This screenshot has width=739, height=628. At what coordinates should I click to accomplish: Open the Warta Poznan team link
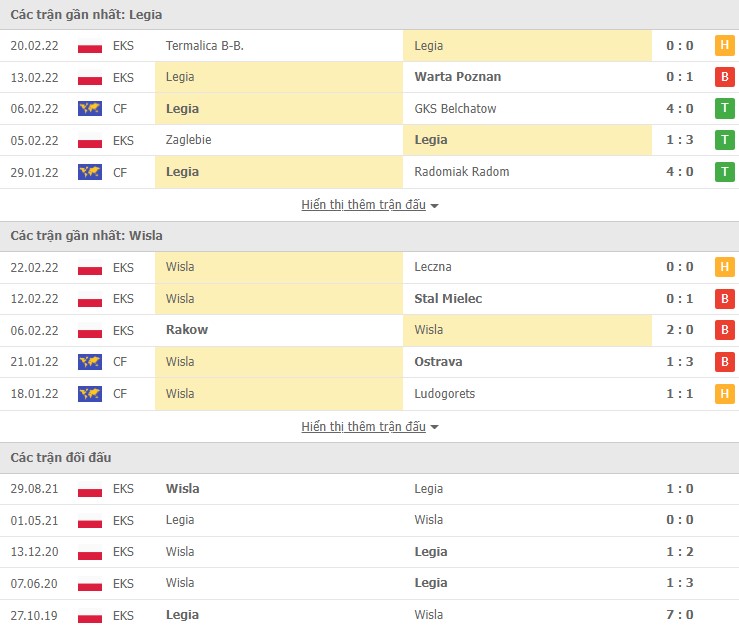click(x=458, y=77)
